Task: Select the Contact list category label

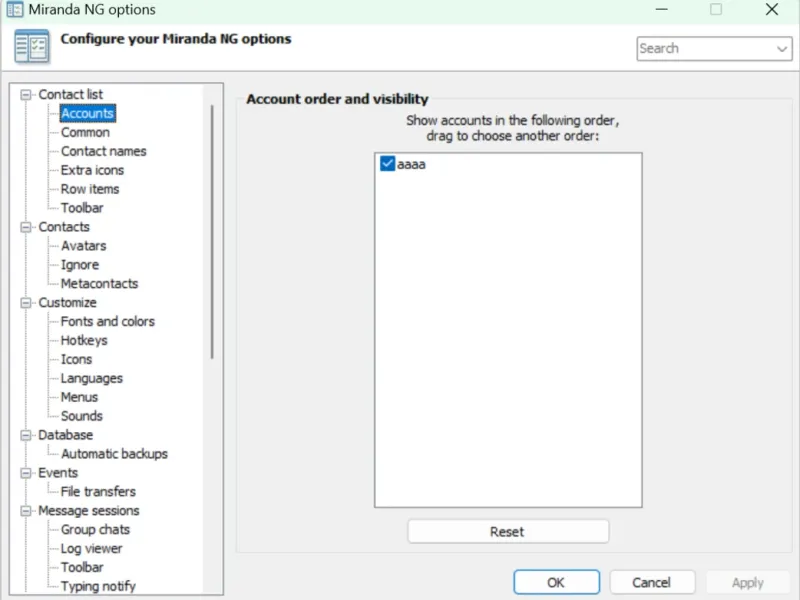Action: pyautogui.click(x=70, y=94)
